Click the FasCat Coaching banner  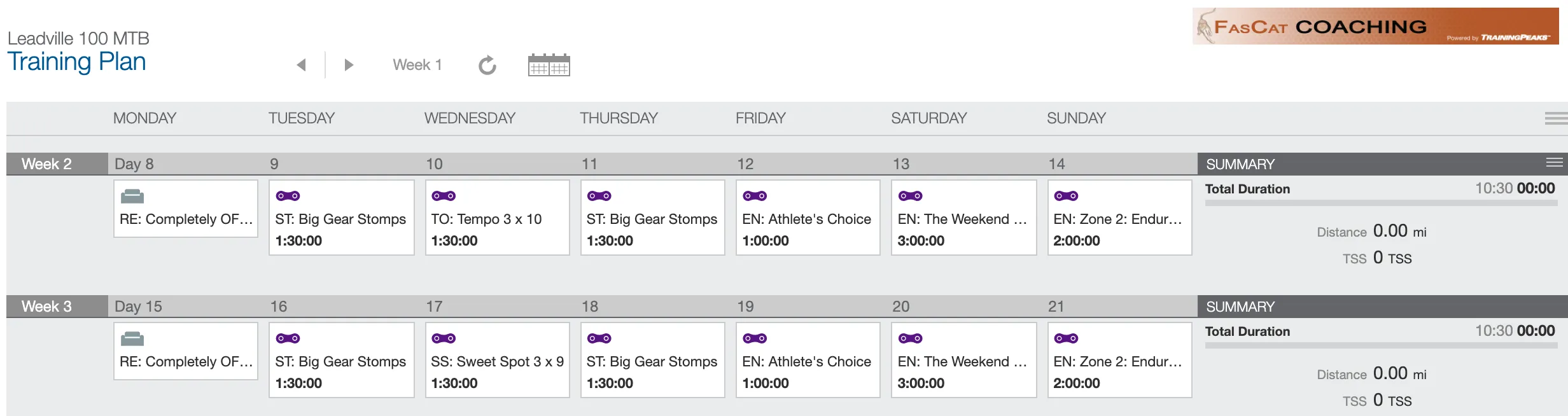pyautogui.click(x=1375, y=26)
